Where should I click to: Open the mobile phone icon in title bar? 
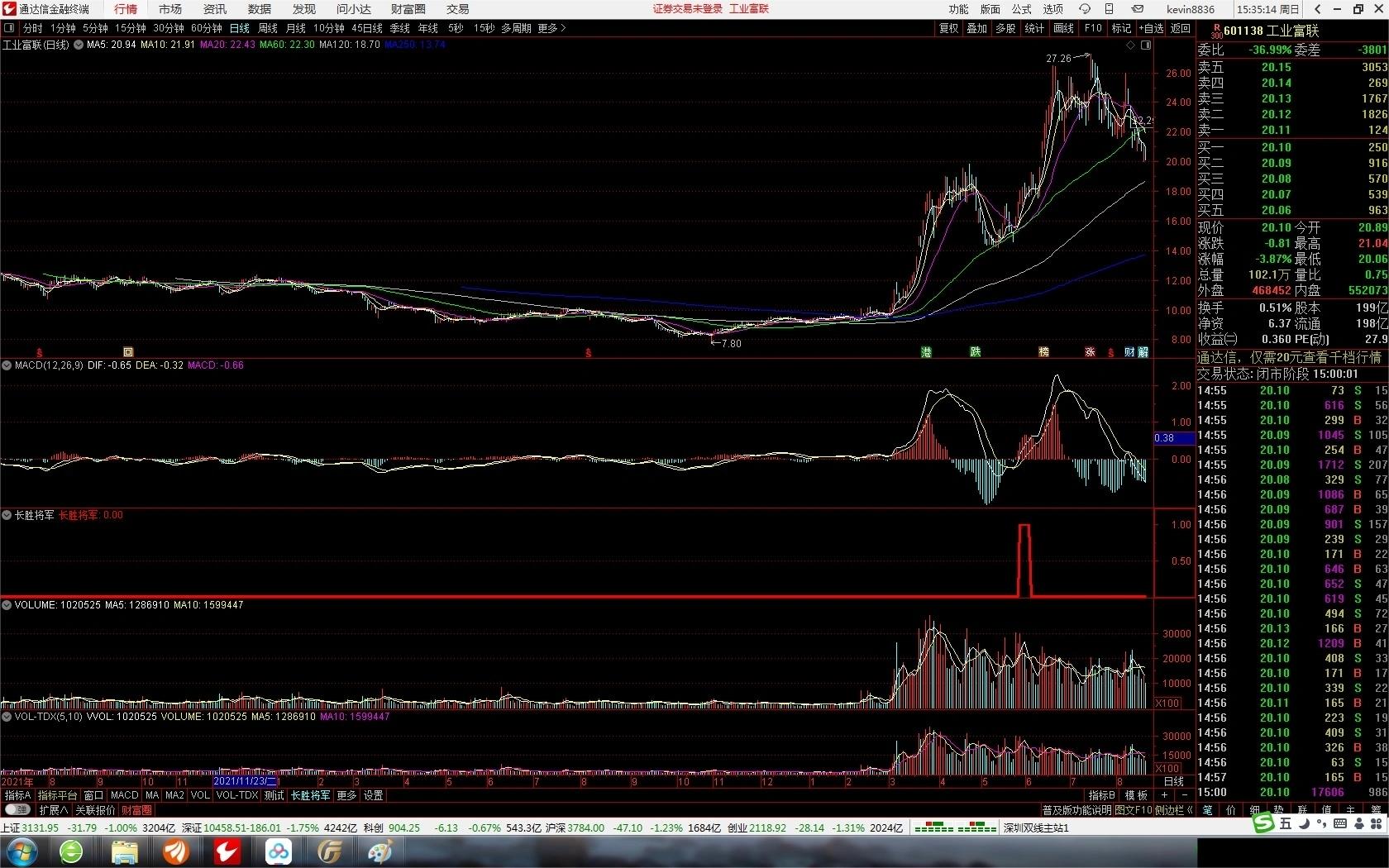[x=1110, y=9]
